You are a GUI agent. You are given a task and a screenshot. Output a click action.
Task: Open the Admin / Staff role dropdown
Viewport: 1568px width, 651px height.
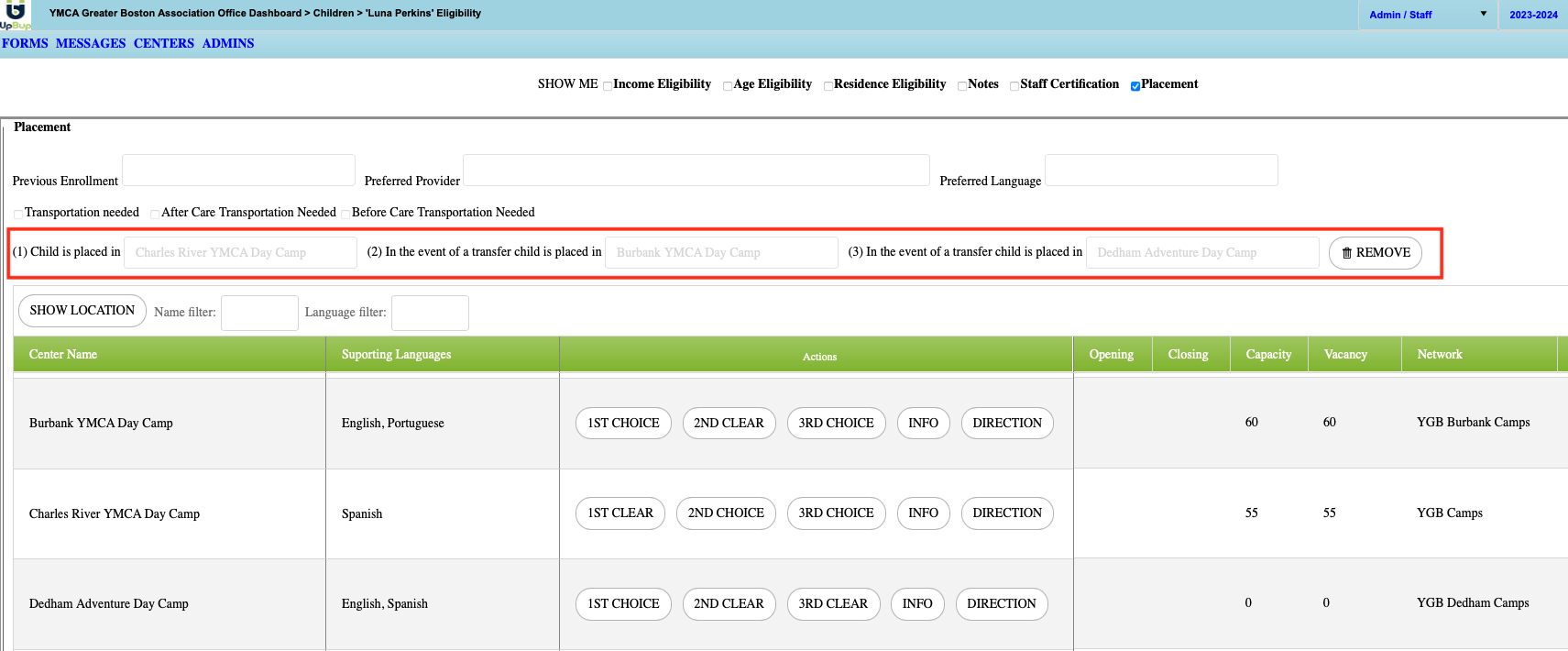[x=1427, y=15]
